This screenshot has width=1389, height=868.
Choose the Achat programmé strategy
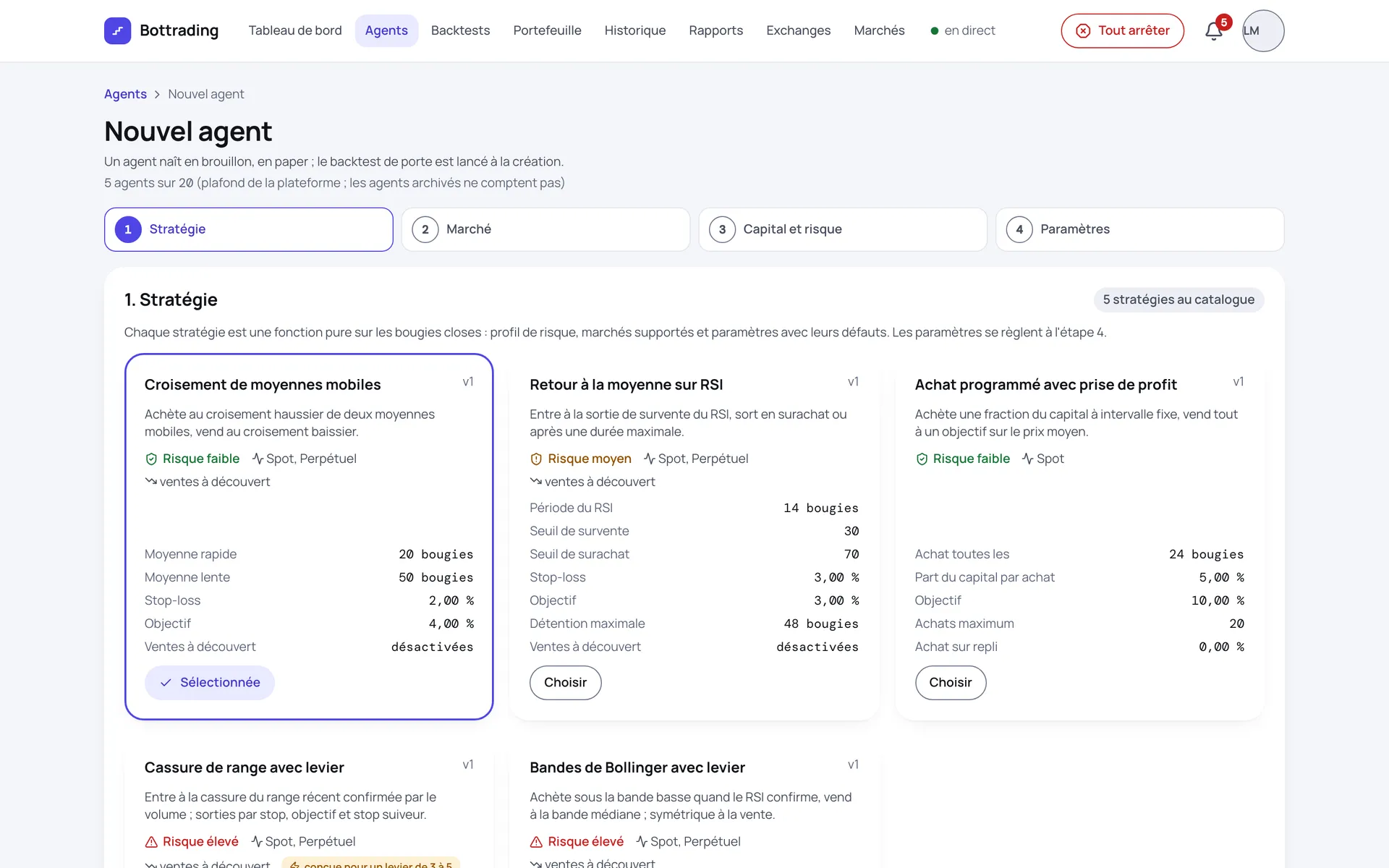(951, 683)
